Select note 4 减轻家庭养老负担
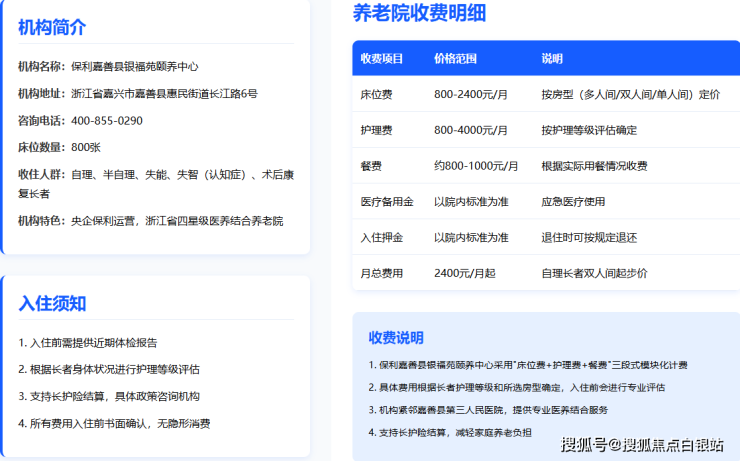 pyautogui.click(x=450, y=432)
